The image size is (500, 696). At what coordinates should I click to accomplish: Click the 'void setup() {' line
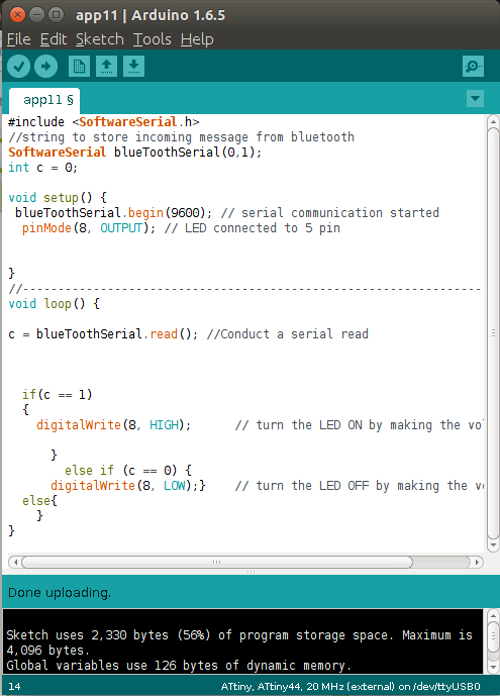tap(57, 198)
